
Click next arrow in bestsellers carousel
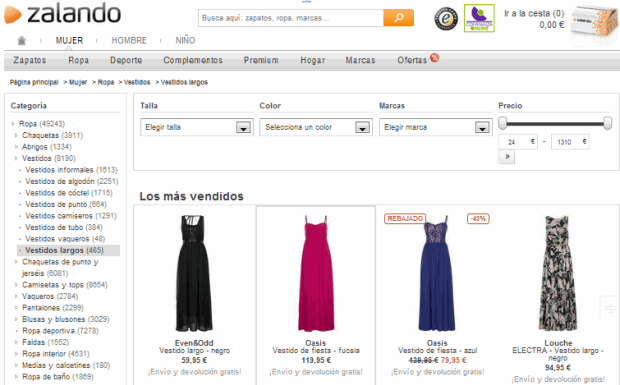point(610,307)
